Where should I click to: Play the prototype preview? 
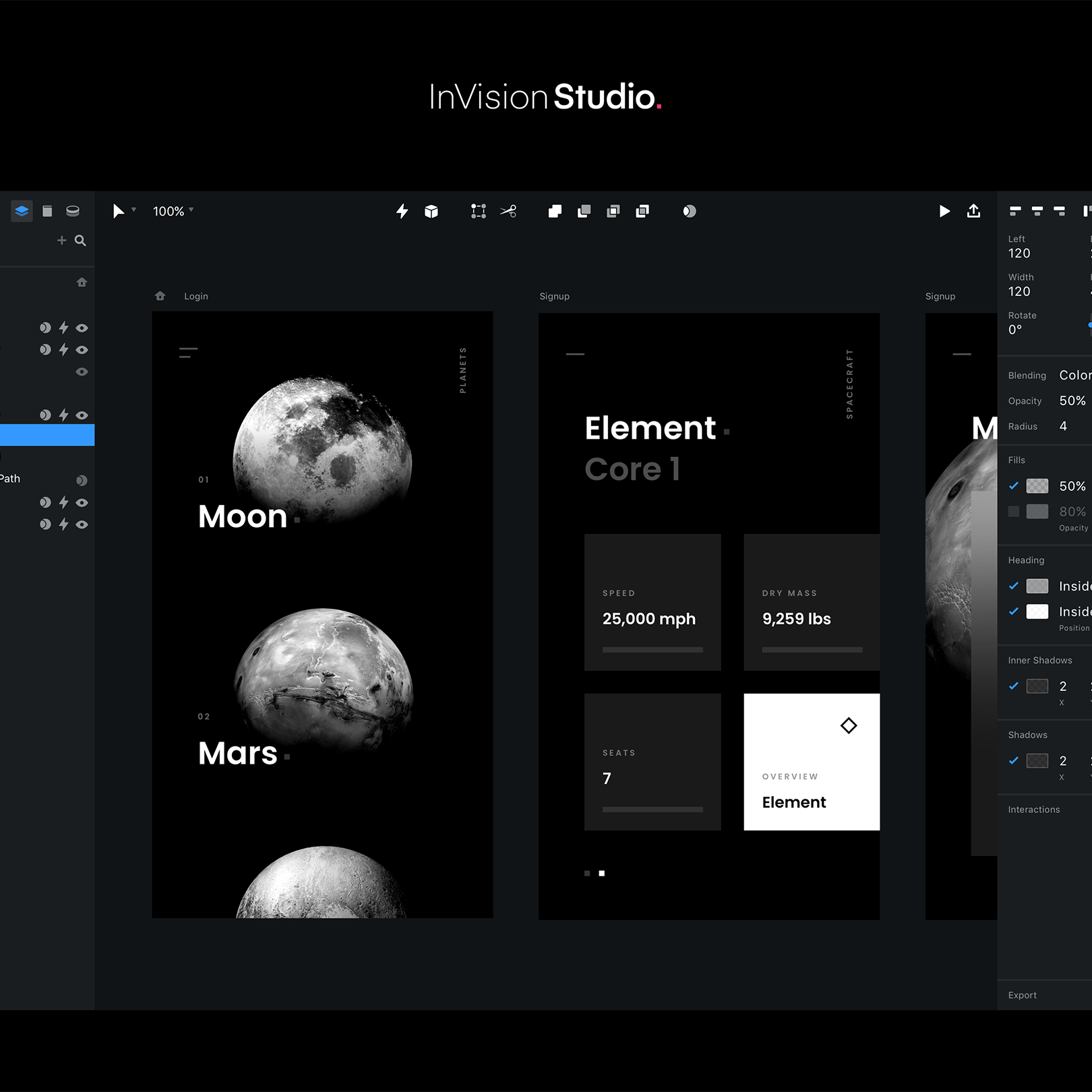pos(944,212)
